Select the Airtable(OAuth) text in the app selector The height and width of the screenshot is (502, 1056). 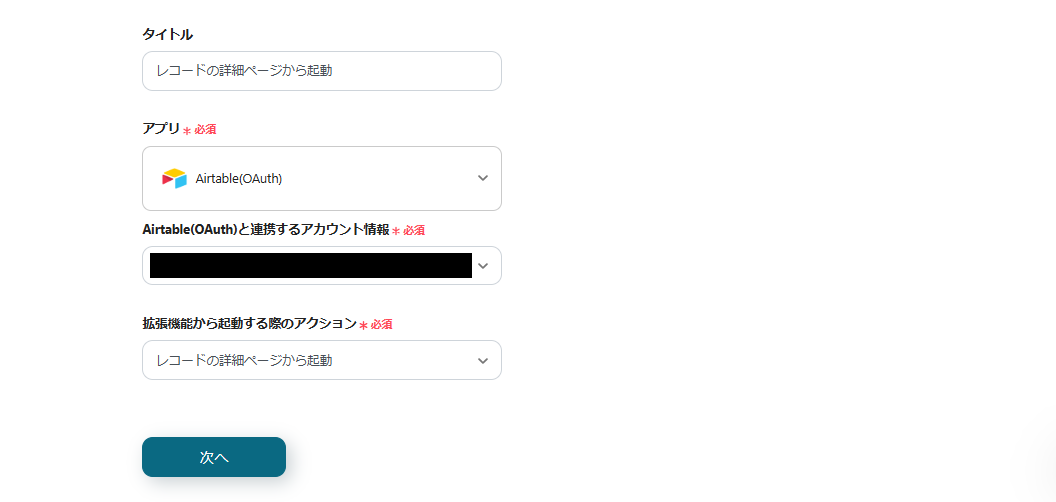[239, 179]
